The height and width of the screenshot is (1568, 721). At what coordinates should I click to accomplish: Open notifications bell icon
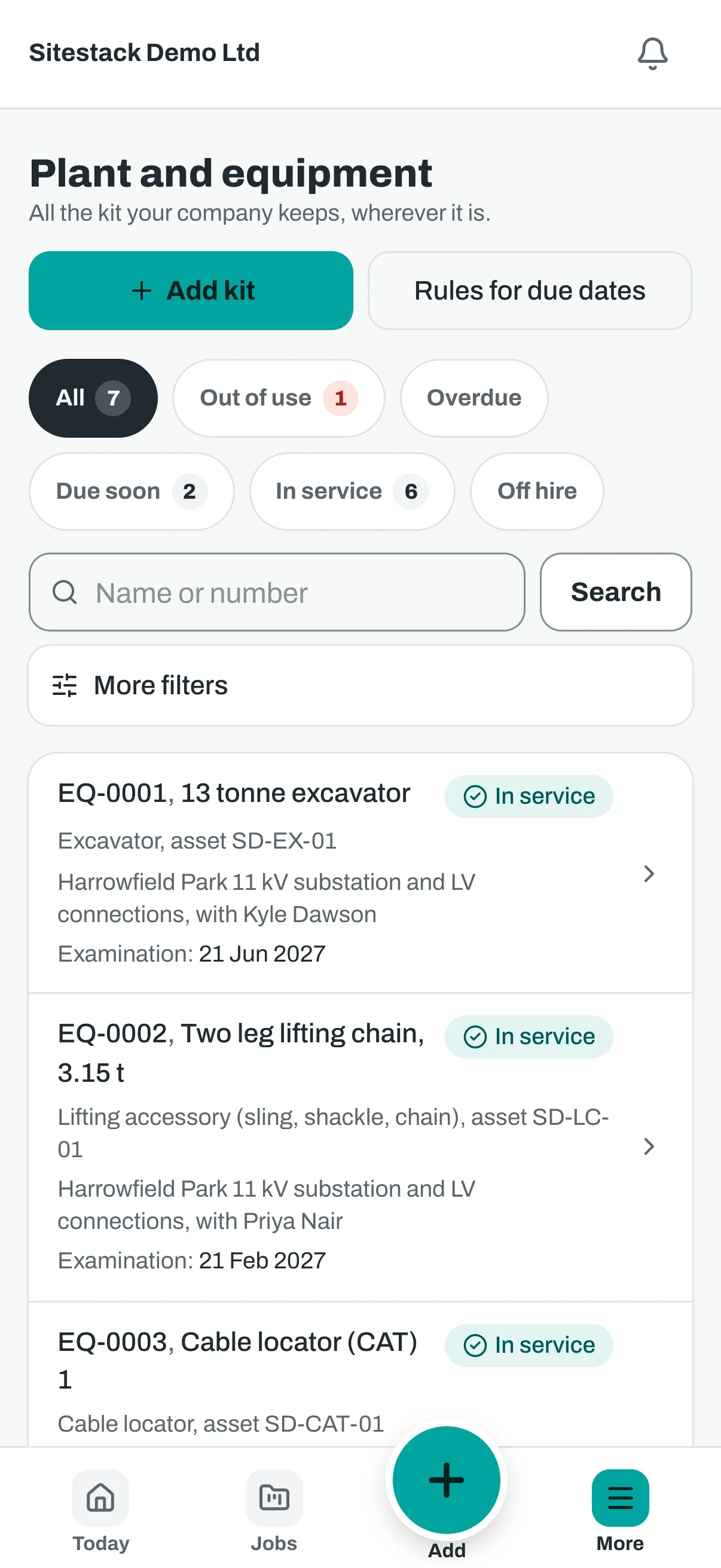click(652, 54)
